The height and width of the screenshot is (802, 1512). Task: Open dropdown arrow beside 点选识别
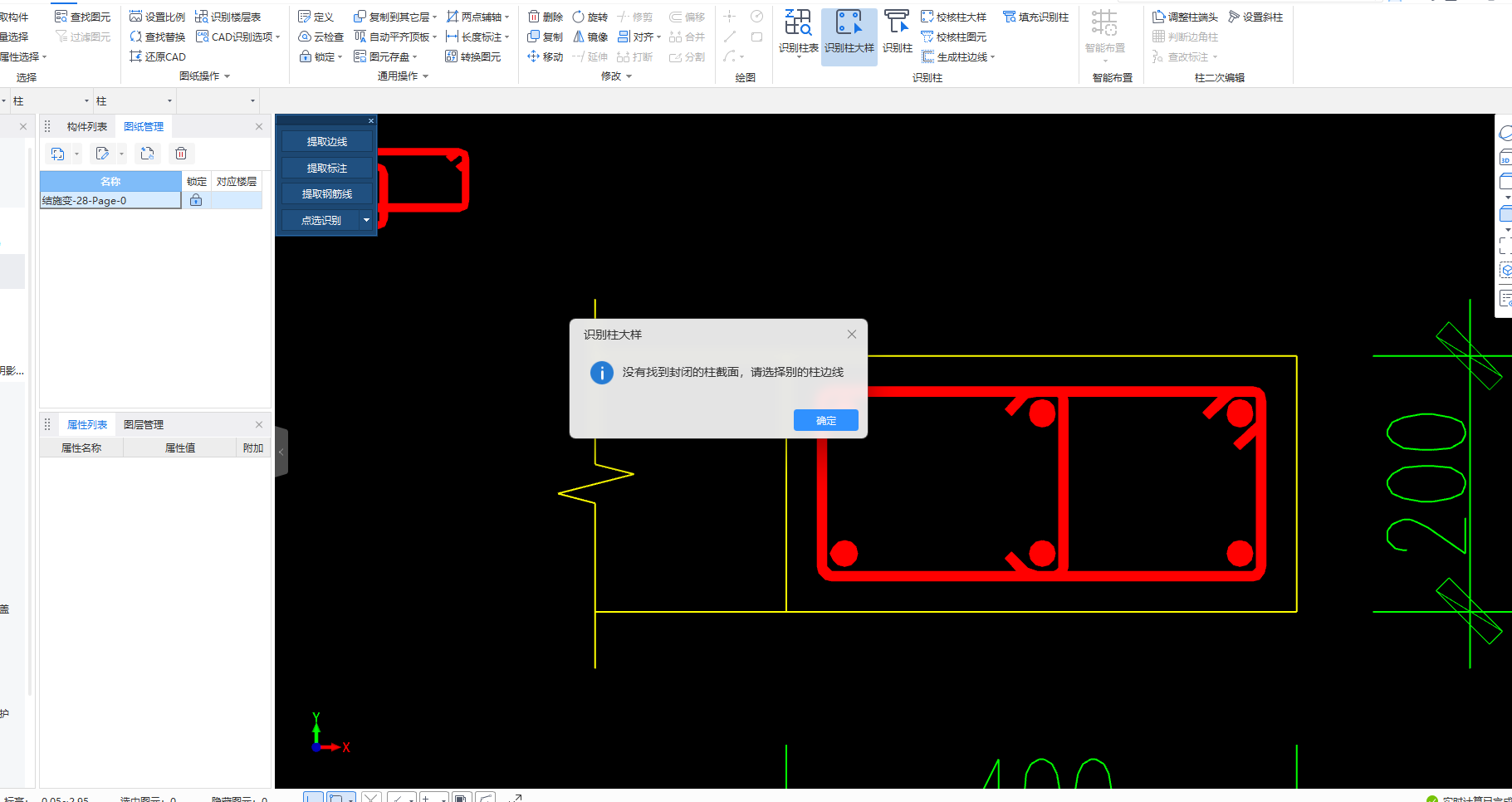tap(366, 220)
